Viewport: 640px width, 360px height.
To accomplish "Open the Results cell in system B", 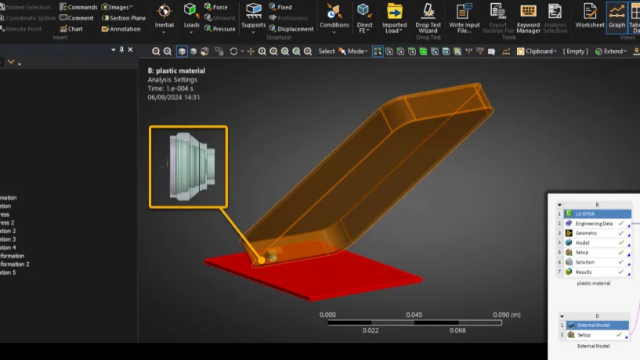I will click(x=598, y=272).
